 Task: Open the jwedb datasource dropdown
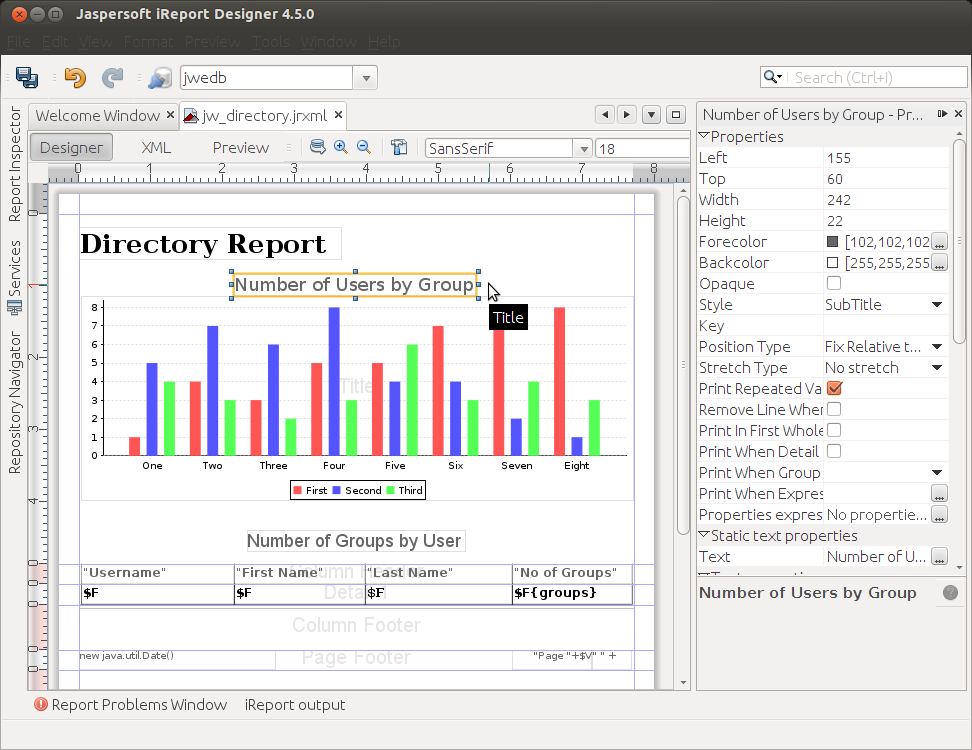pyautogui.click(x=365, y=78)
